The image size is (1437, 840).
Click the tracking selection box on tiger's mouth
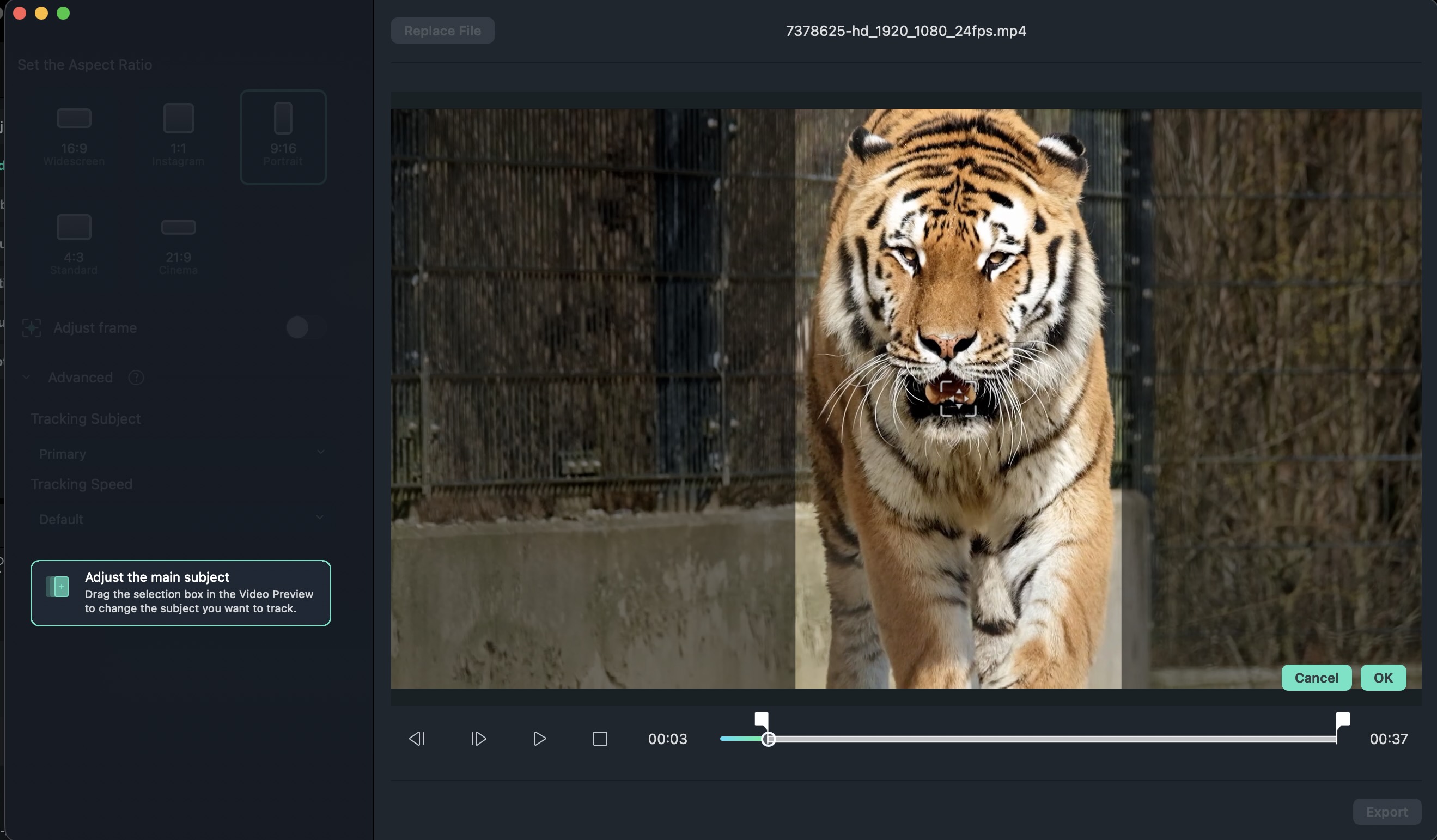click(x=958, y=399)
